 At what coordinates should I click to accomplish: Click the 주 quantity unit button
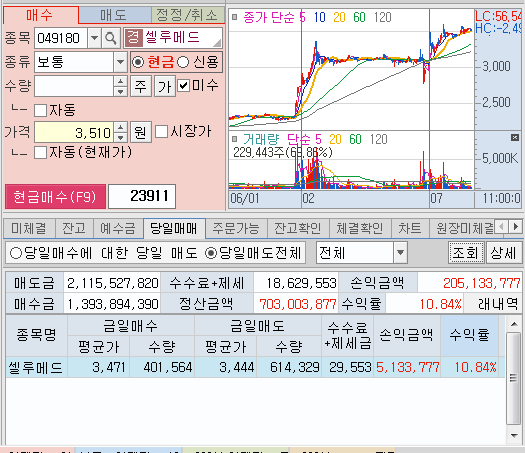click(x=140, y=86)
